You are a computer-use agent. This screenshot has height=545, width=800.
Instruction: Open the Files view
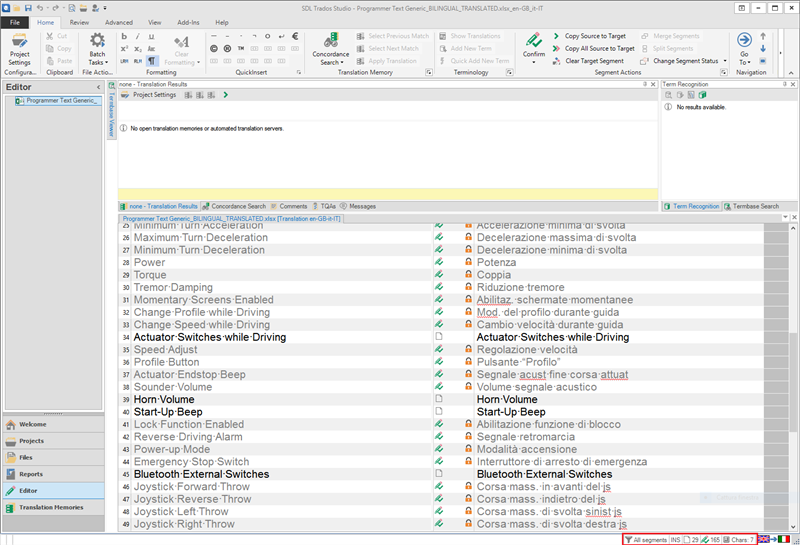pos(54,458)
